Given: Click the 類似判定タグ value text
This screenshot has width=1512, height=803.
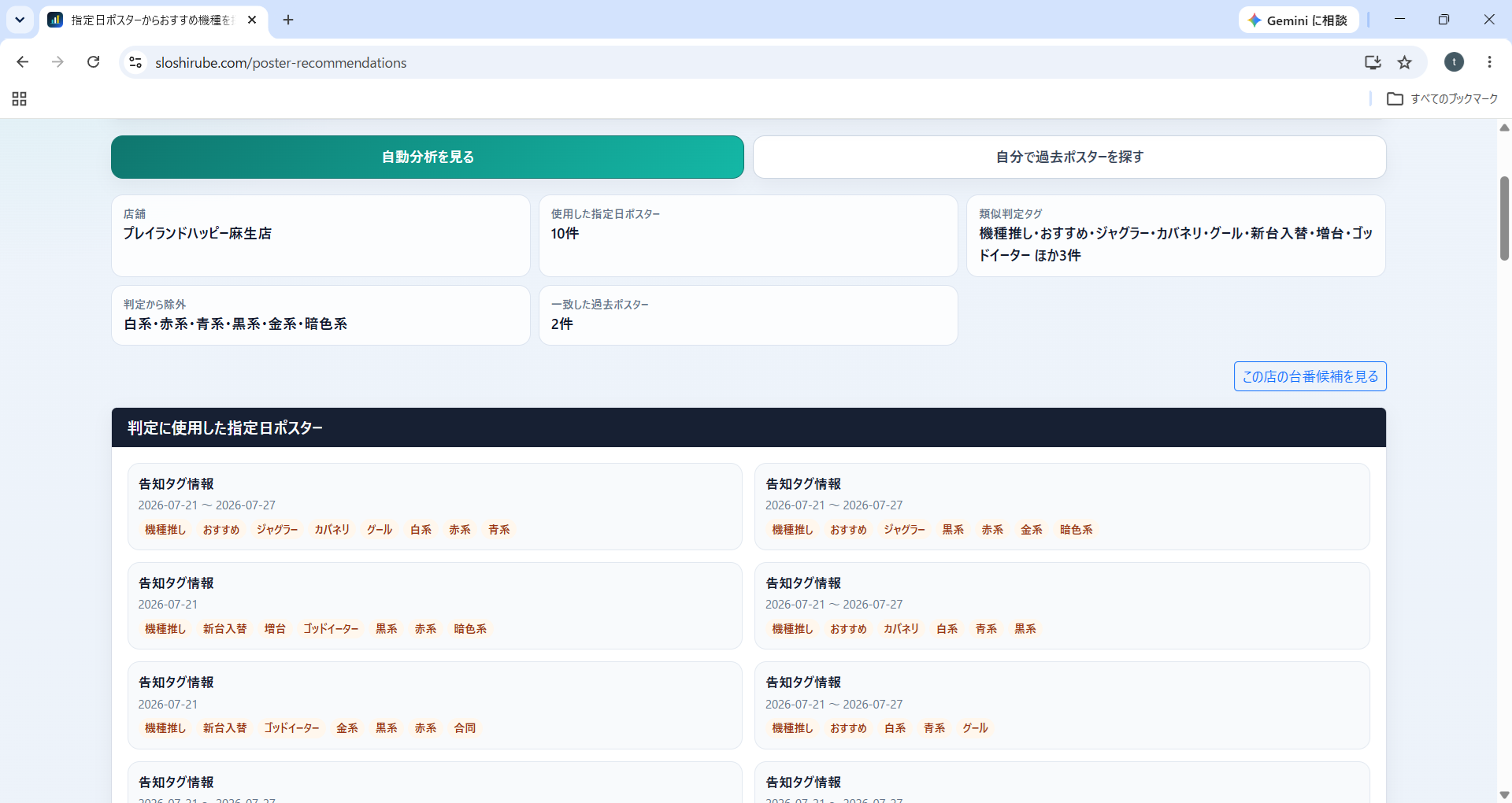Looking at the screenshot, I should pos(1176,244).
